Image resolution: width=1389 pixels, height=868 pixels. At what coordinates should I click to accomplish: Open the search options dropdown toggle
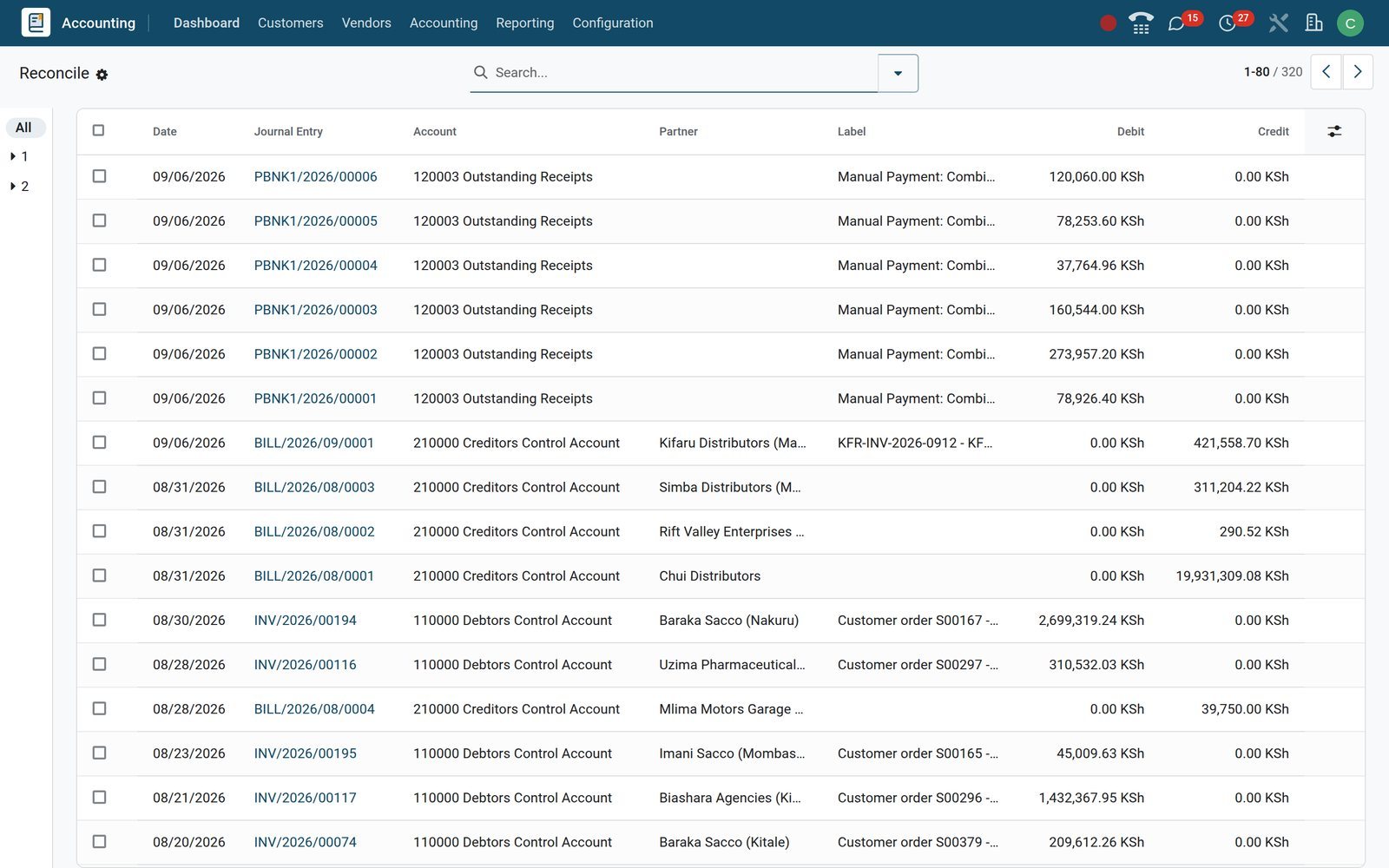tap(898, 73)
